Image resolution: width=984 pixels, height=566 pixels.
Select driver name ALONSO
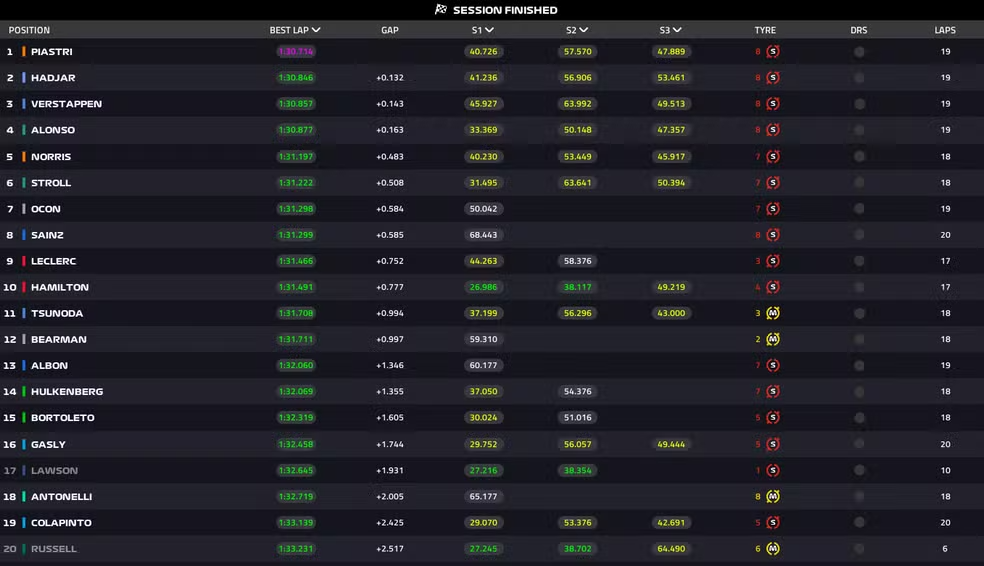(x=53, y=130)
